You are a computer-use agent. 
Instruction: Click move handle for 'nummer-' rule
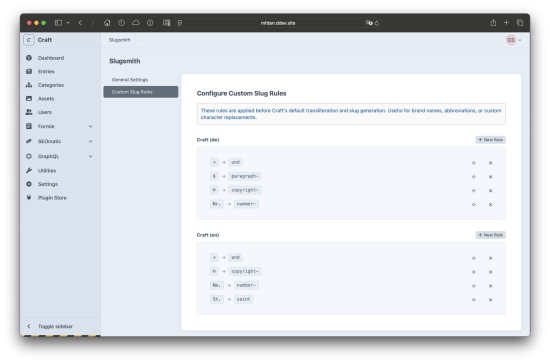click(x=474, y=204)
